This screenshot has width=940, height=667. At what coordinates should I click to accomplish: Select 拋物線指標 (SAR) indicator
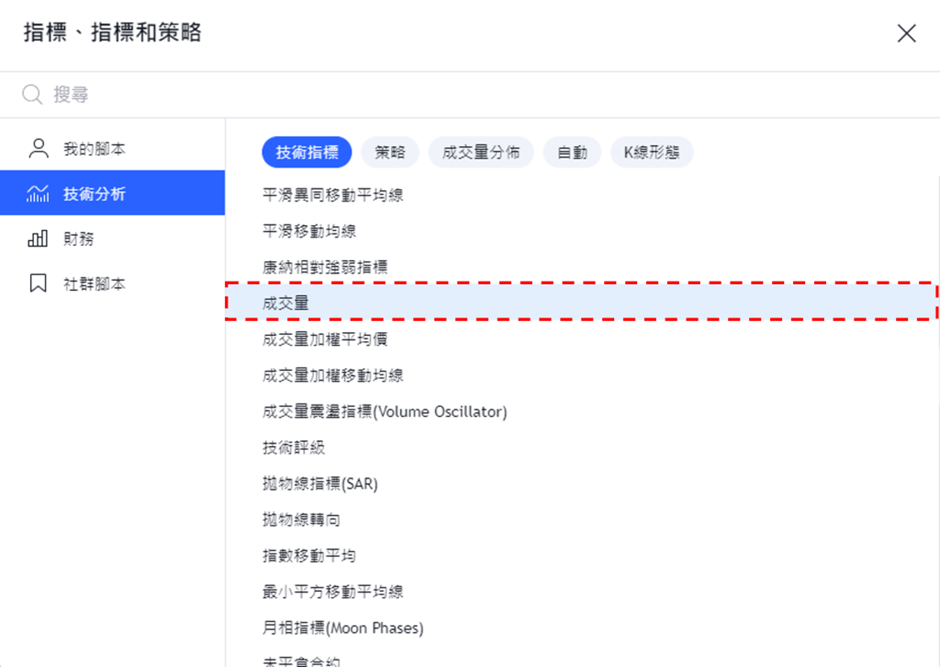point(320,483)
